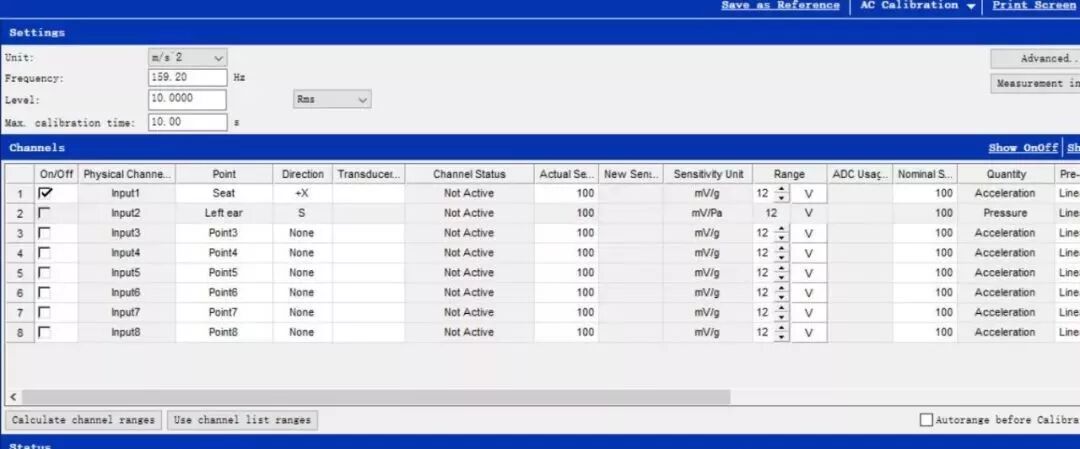
Task: Click the Save as Reference link
Action: coord(780,6)
